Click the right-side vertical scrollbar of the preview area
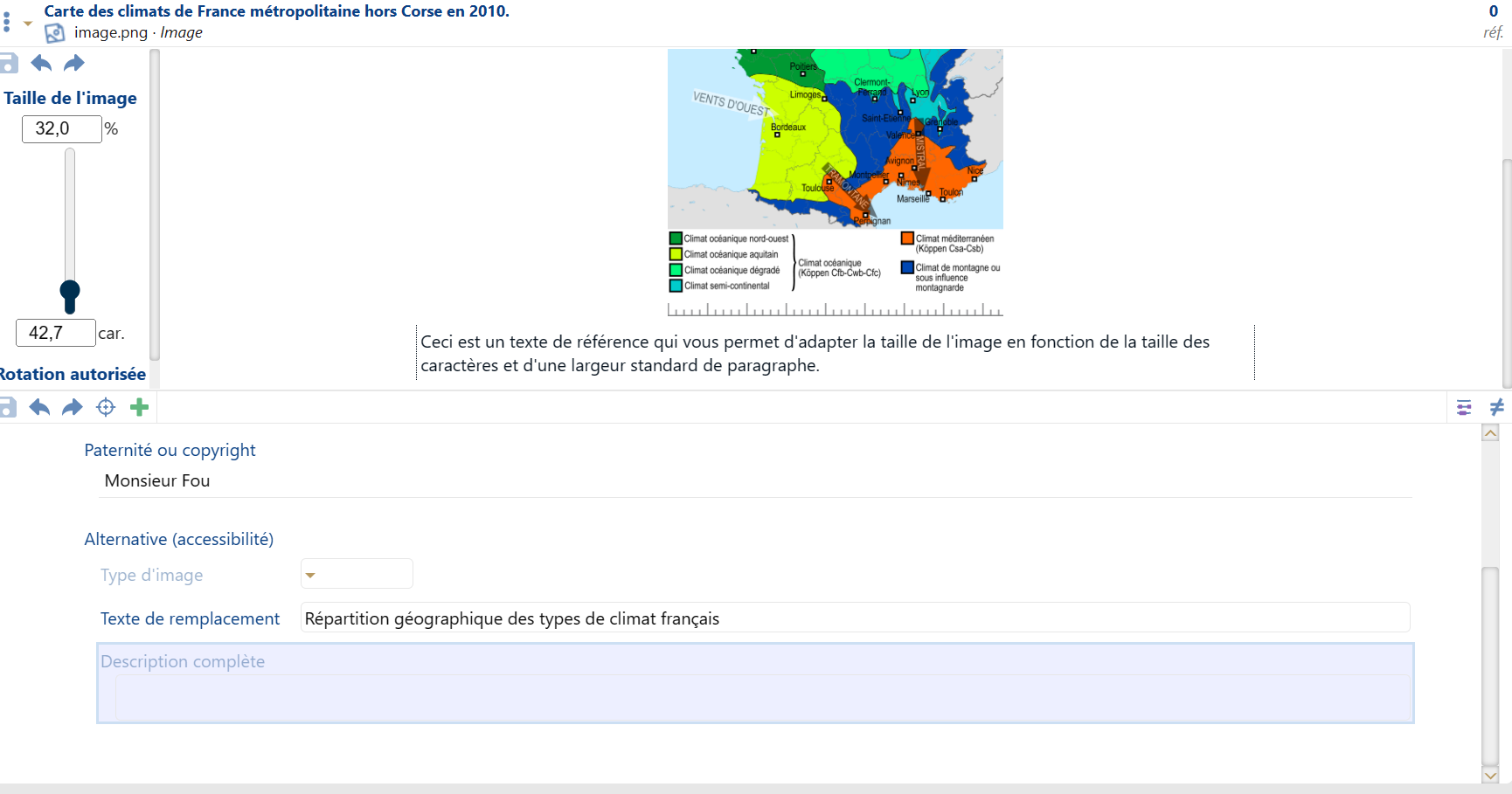Image resolution: width=1512 pixels, height=794 pixels. [1507, 273]
